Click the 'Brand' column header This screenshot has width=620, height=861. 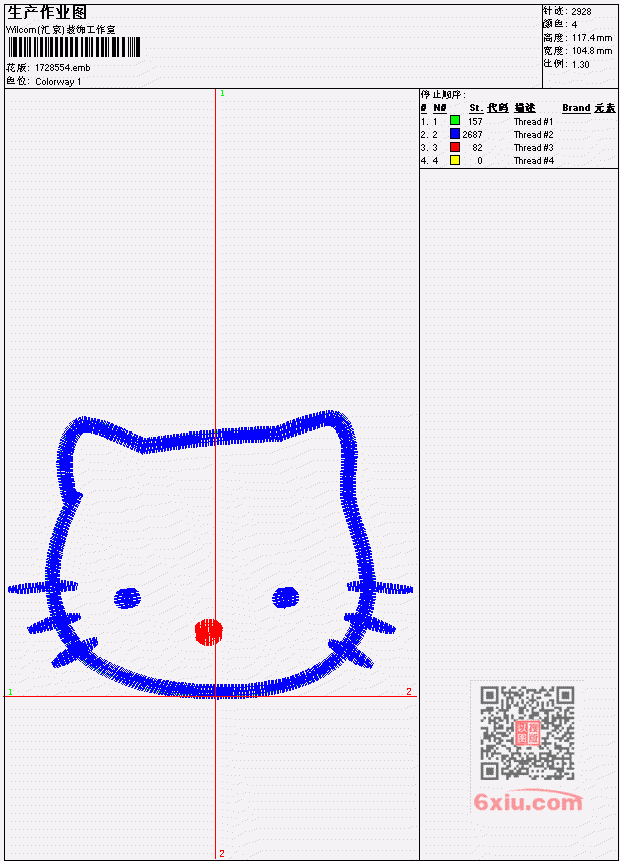coord(576,108)
